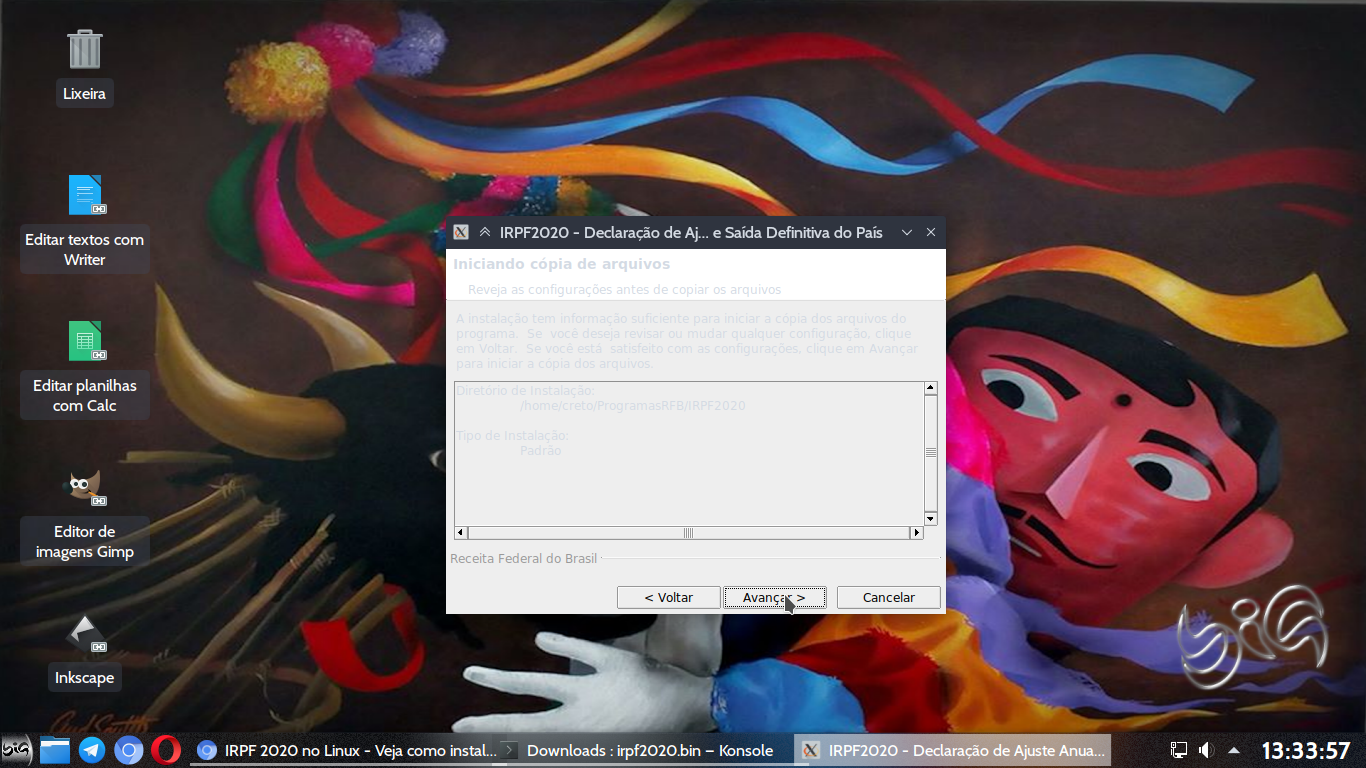Cancel the installation with Cancelar
This screenshot has height=768, width=1366.
coord(888,597)
